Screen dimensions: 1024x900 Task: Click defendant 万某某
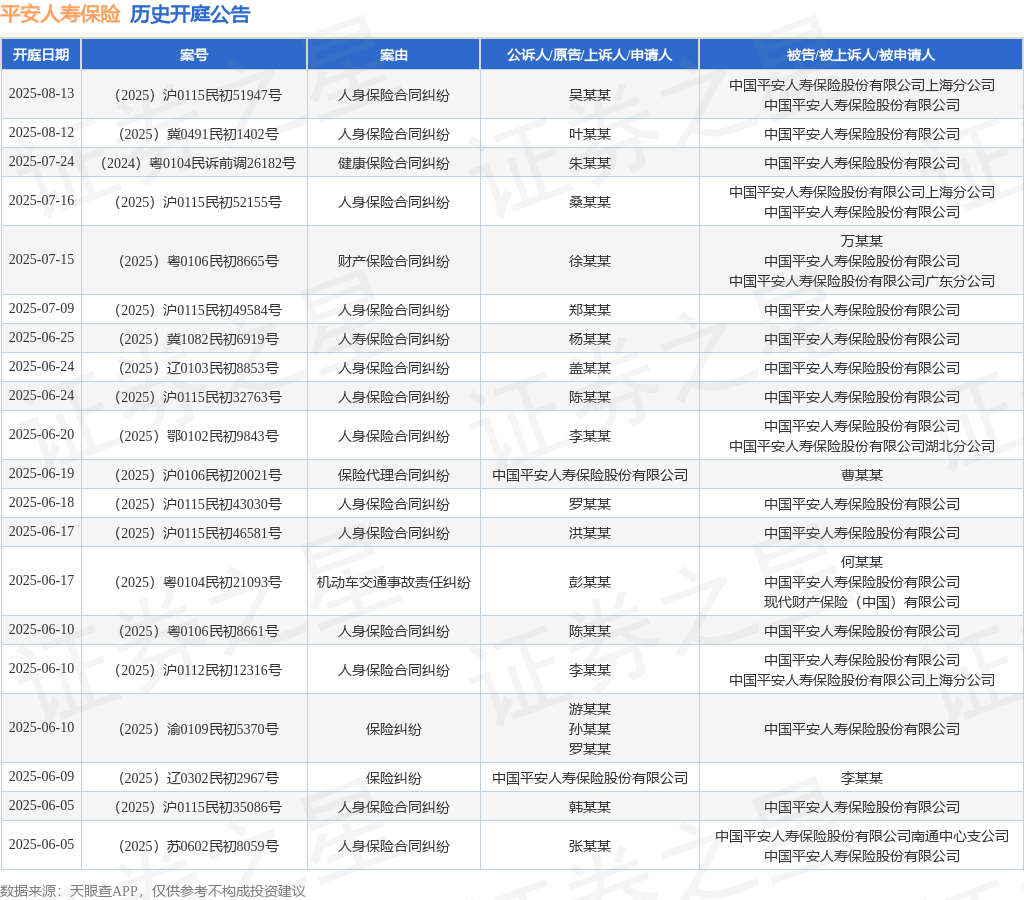(861, 241)
